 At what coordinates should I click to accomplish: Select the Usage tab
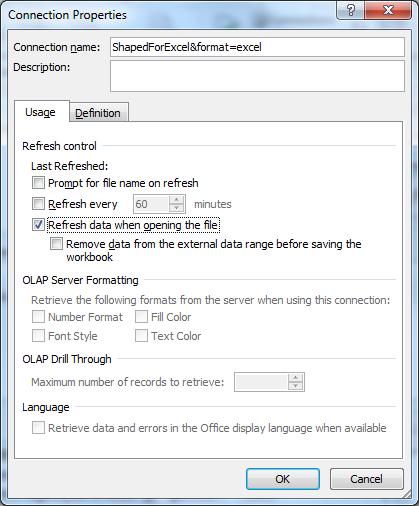pyautogui.click(x=41, y=112)
